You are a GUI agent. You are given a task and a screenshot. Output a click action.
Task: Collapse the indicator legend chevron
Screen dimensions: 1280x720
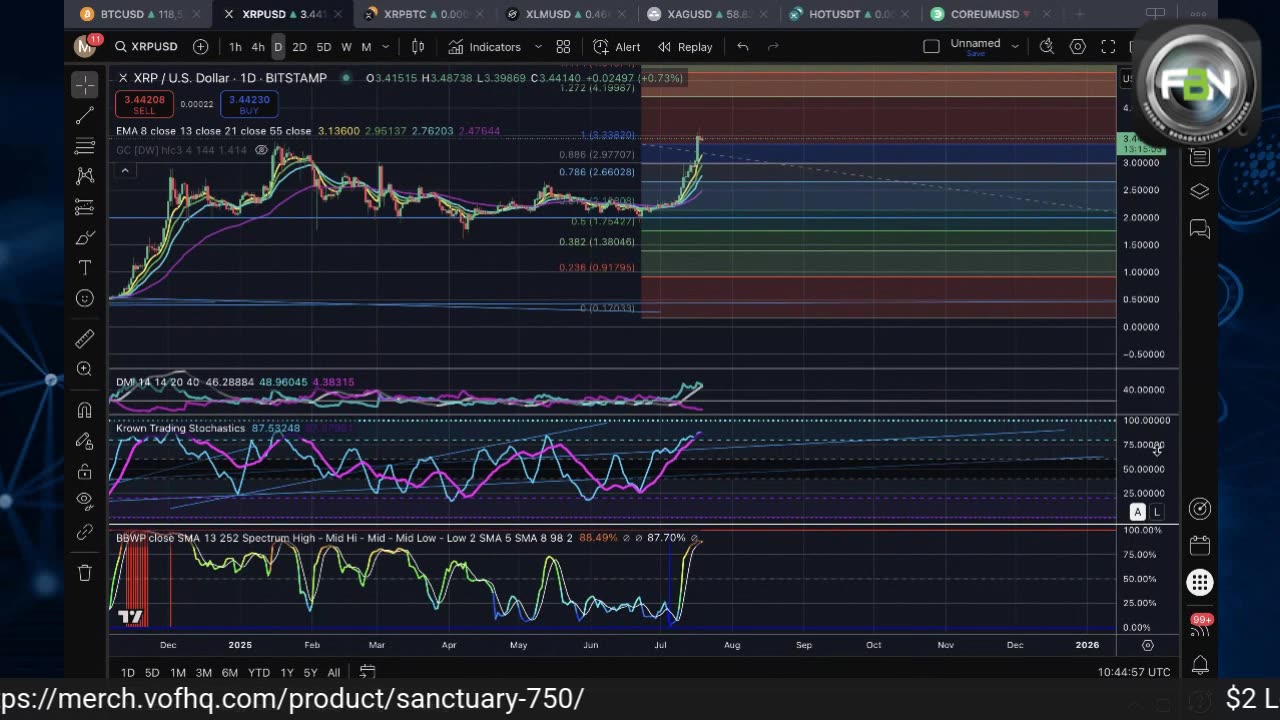125,171
